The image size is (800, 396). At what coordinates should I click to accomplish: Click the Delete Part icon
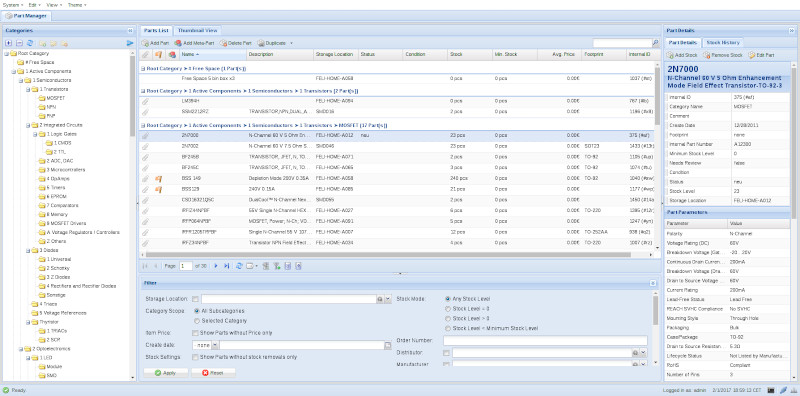tap(223, 43)
